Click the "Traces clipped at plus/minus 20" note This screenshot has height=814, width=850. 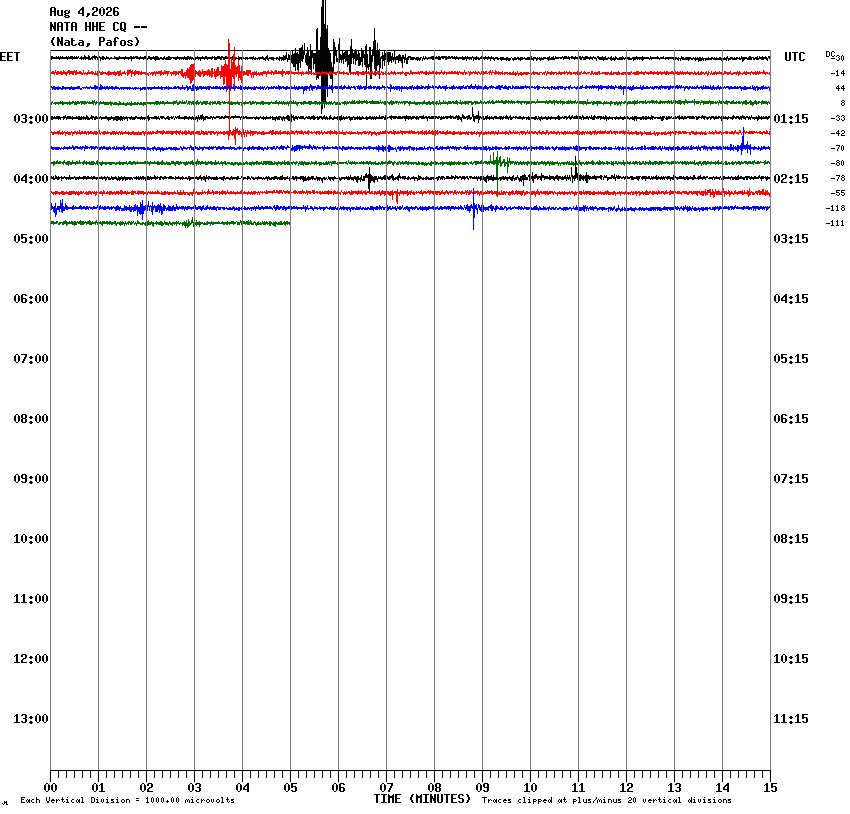coord(607,800)
